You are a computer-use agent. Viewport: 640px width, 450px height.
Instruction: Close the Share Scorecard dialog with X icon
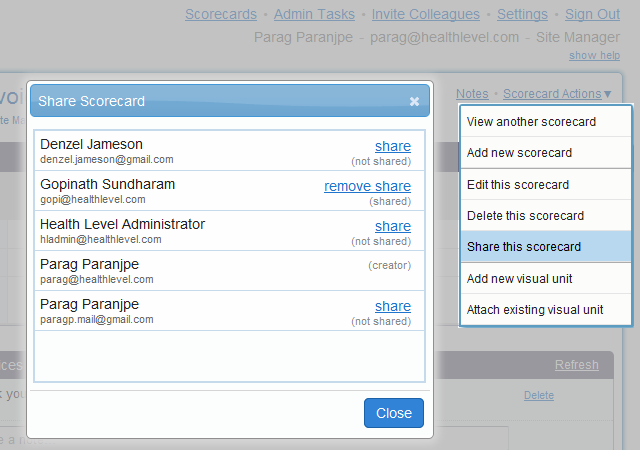tap(414, 101)
